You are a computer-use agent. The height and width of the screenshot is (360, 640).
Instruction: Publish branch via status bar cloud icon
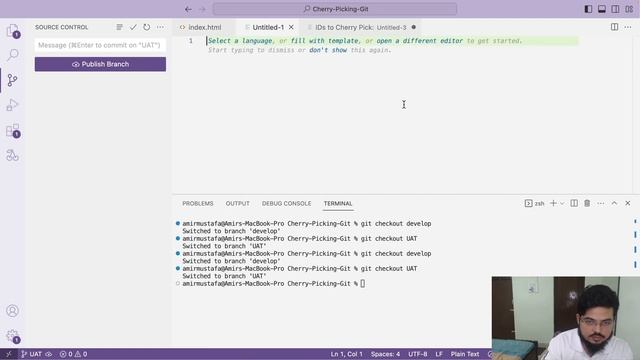[x=49, y=354]
